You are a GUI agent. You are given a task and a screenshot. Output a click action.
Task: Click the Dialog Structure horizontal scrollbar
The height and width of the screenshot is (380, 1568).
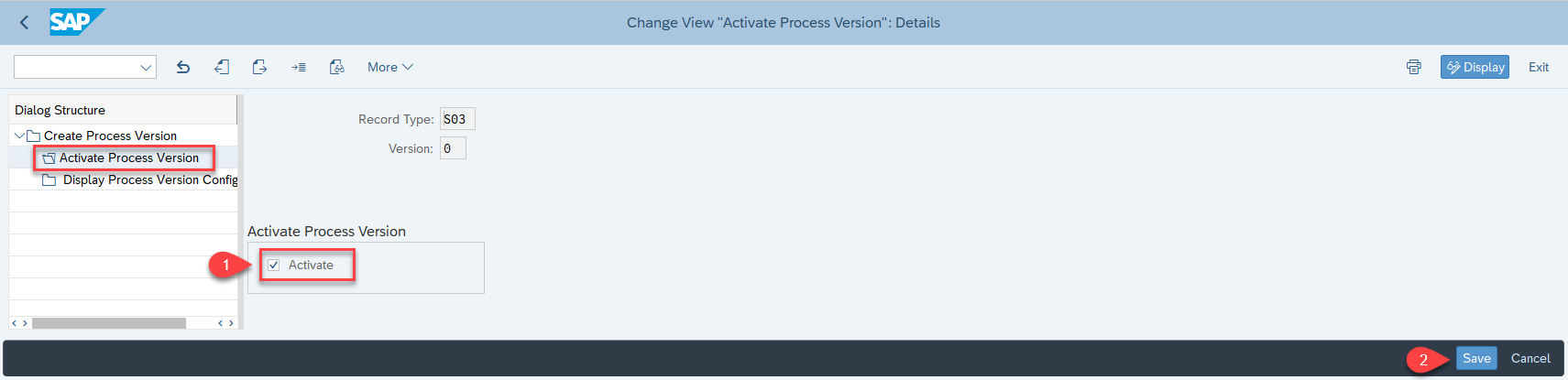[109, 323]
